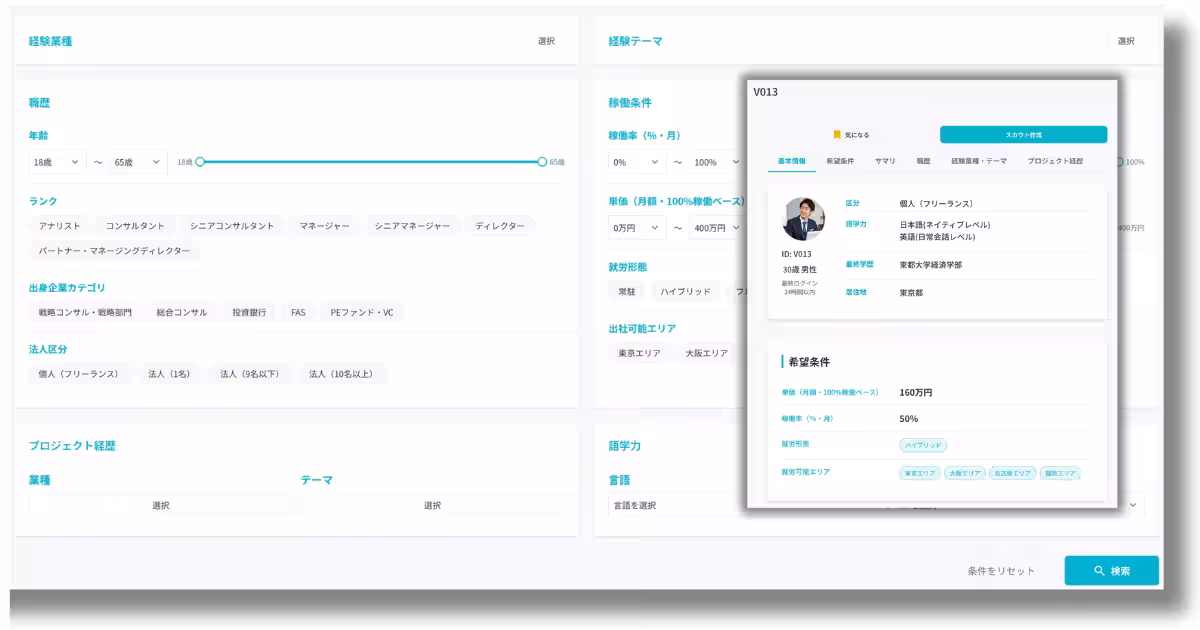The width and height of the screenshot is (1200, 630).
Task: Toggle the コンサルタント rank filter chip
Action: [133, 226]
